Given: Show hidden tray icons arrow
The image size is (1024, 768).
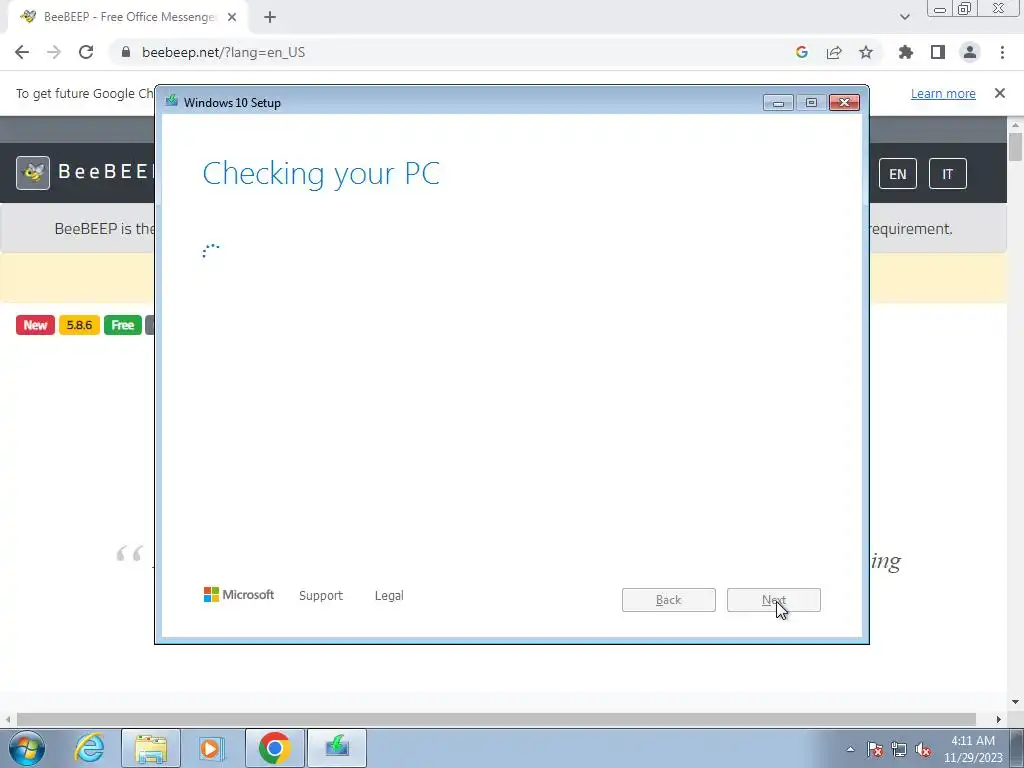Looking at the screenshot, I should coord(850,749).
